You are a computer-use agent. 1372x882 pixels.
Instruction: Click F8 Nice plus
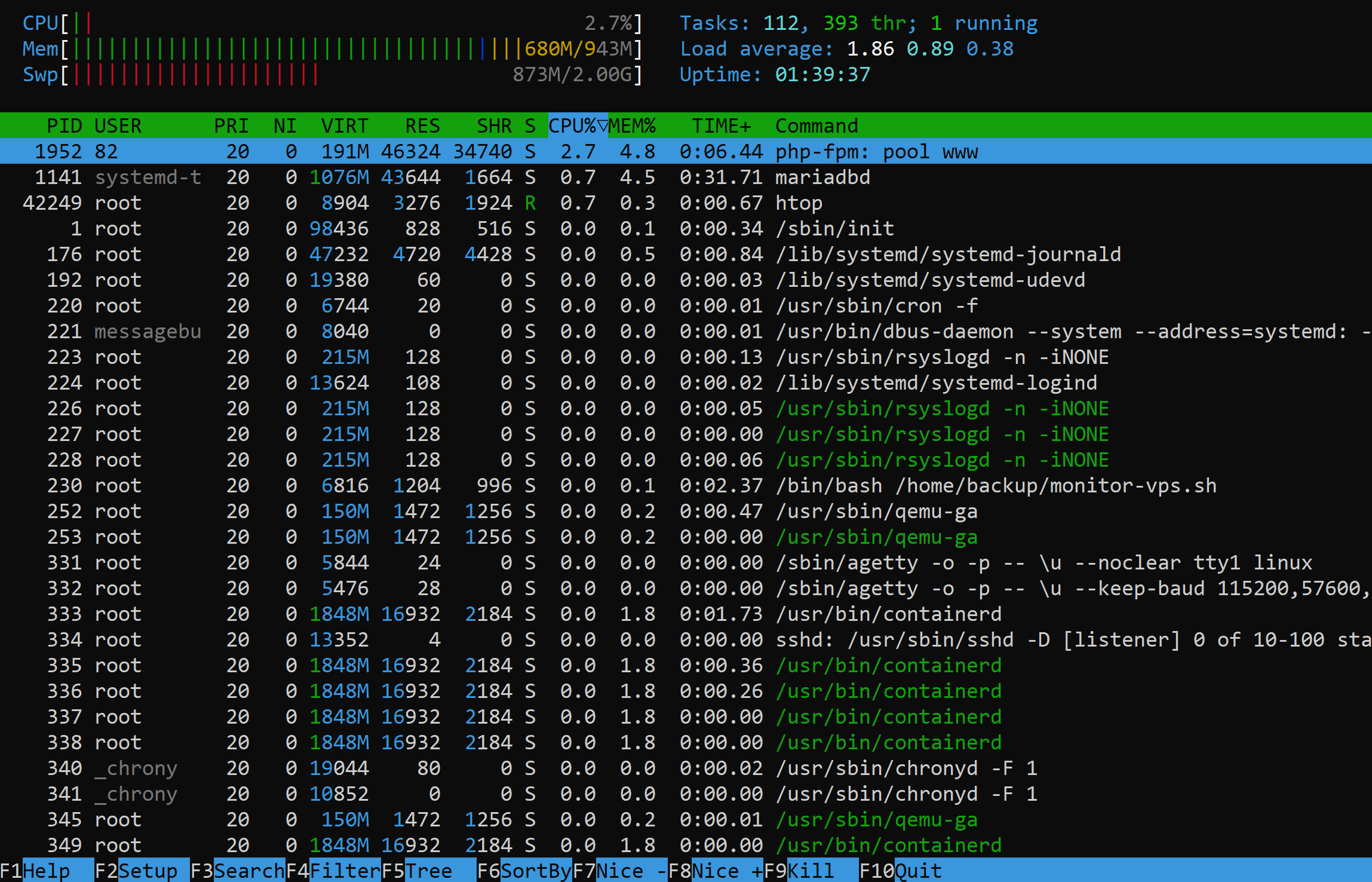(x=716, y=871)
